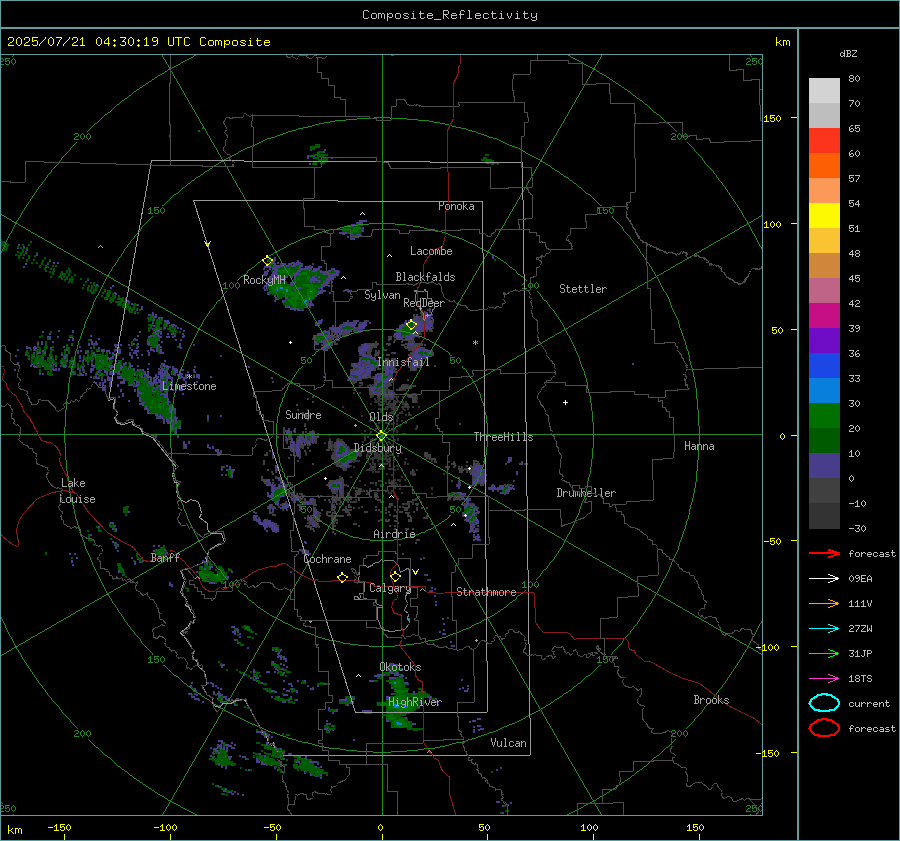Click the Vulcan label
Viewport: 900px width, 841px height.
tap(508, 743)
